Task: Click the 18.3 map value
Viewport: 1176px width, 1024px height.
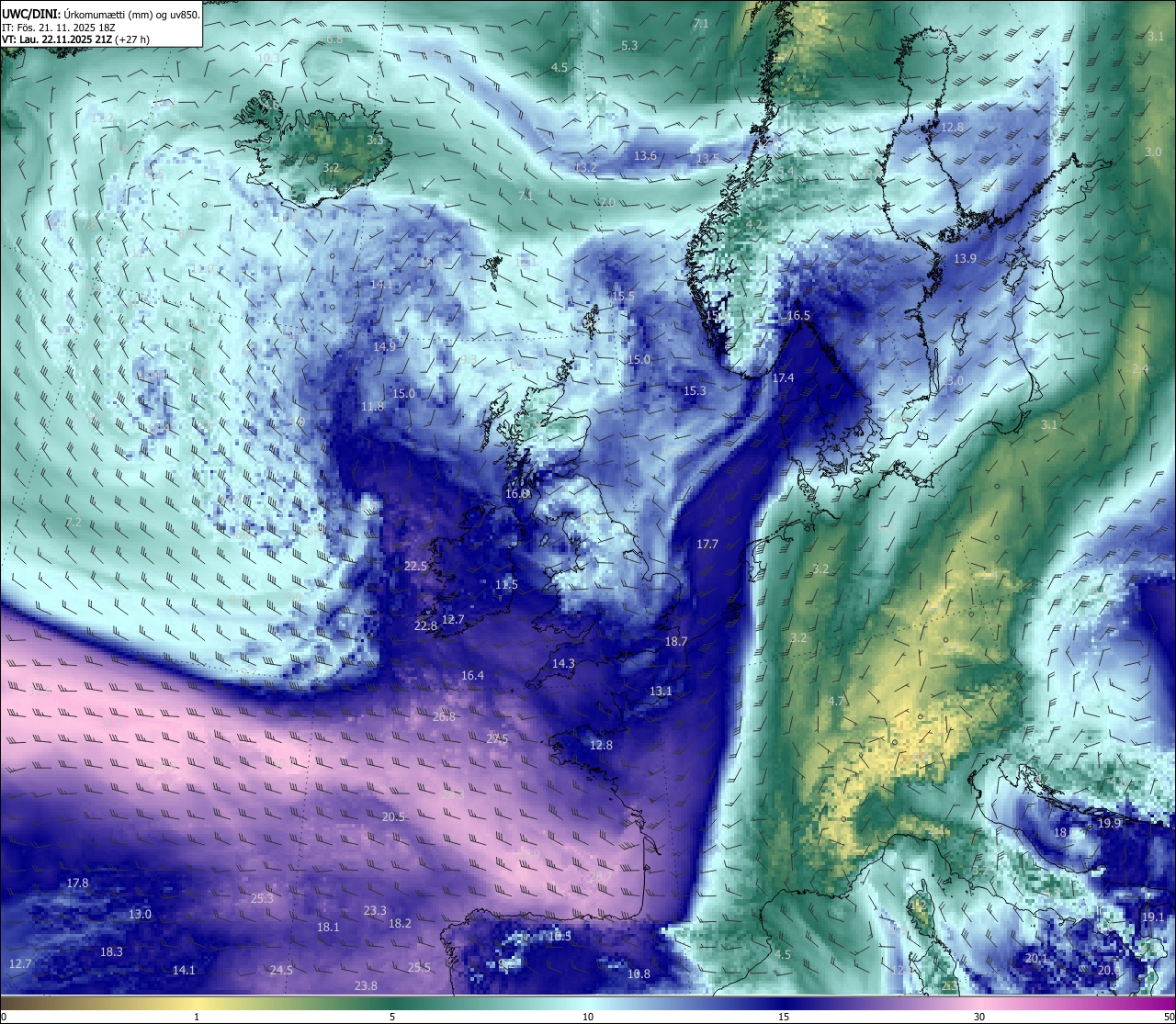Action: [111, 952]
